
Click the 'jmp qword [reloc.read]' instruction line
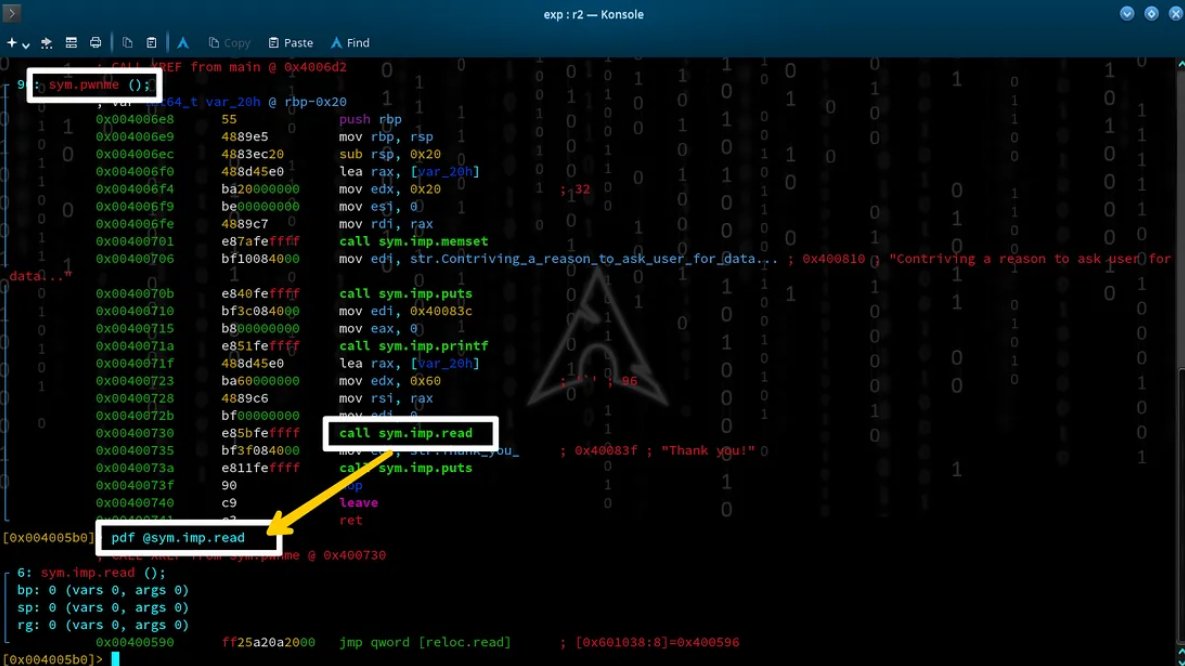click(424, 642)
